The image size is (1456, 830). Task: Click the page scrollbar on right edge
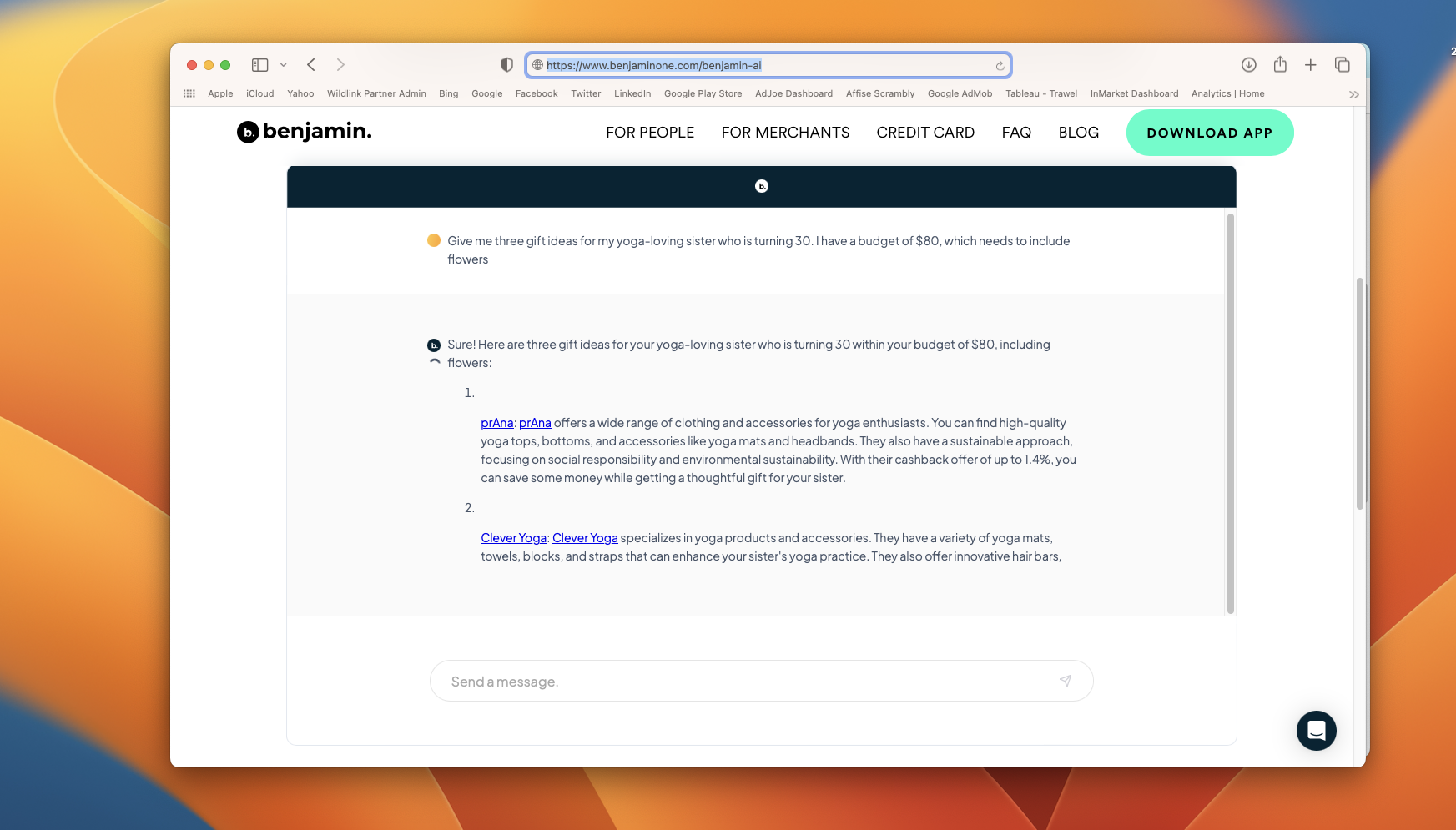pyautogui.click(x=1360, y=394)
